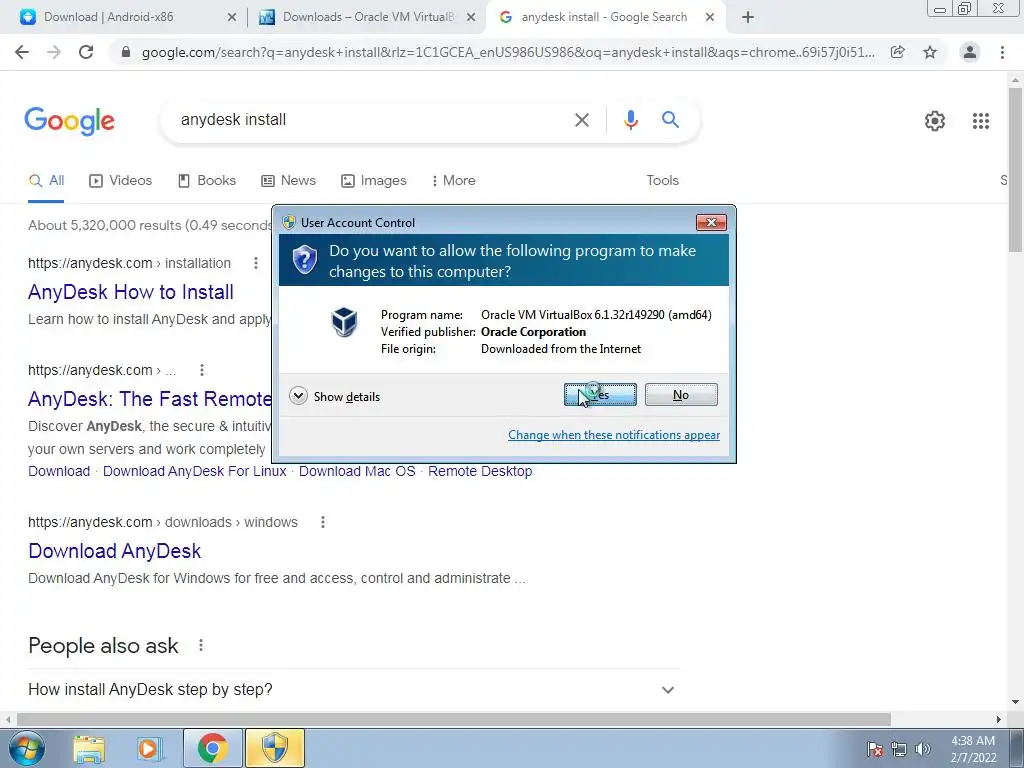This screenshot has width=1024, height=768.
Task: Select the anydesk install Google Search tab
Action: click(x=604, y=17)
